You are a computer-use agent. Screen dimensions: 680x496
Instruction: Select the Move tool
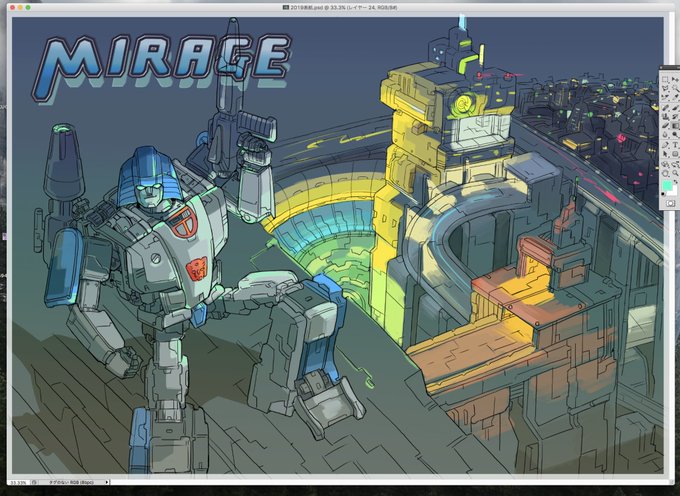(675, 78)
